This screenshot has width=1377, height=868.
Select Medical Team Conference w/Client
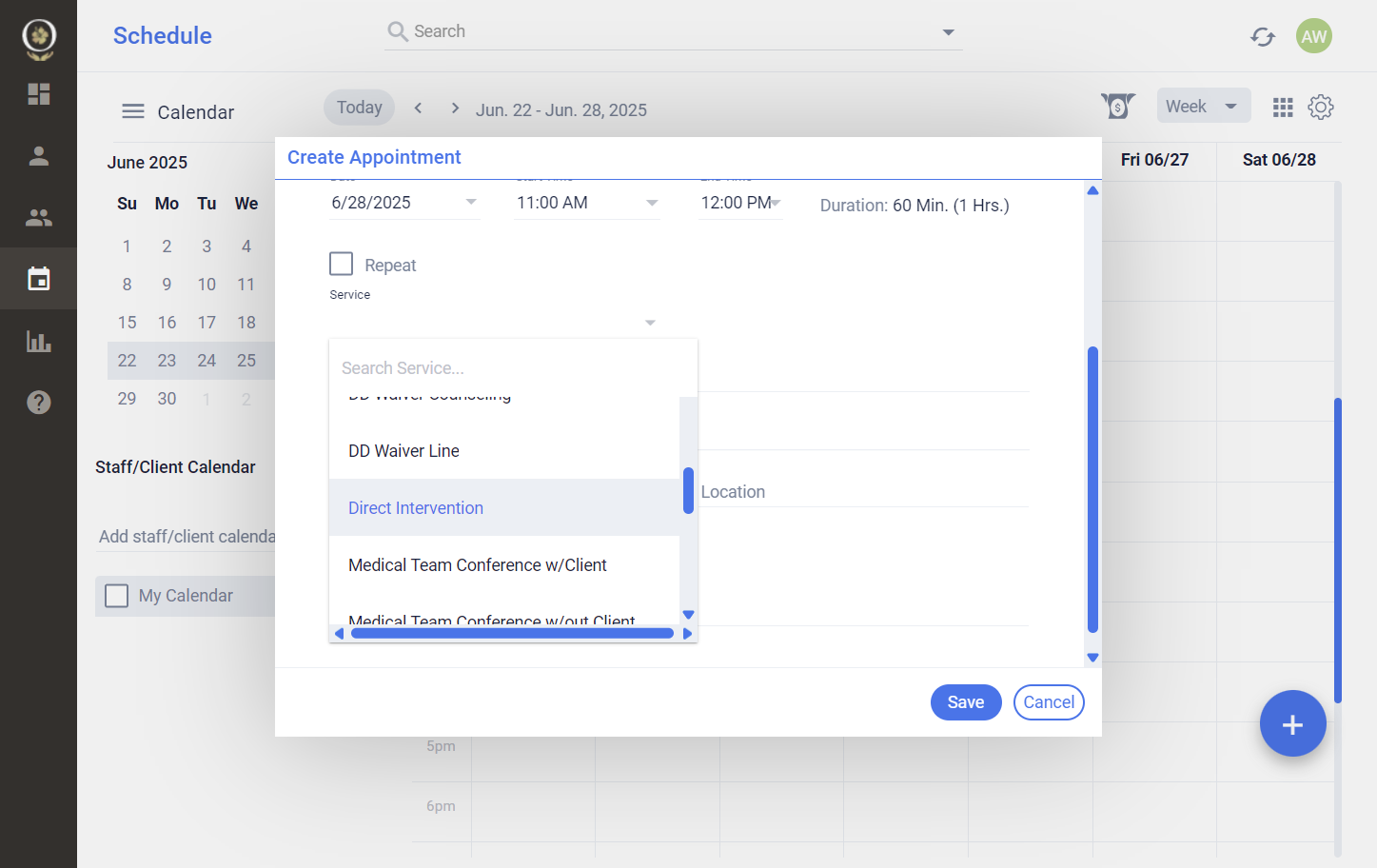[504, 565]
